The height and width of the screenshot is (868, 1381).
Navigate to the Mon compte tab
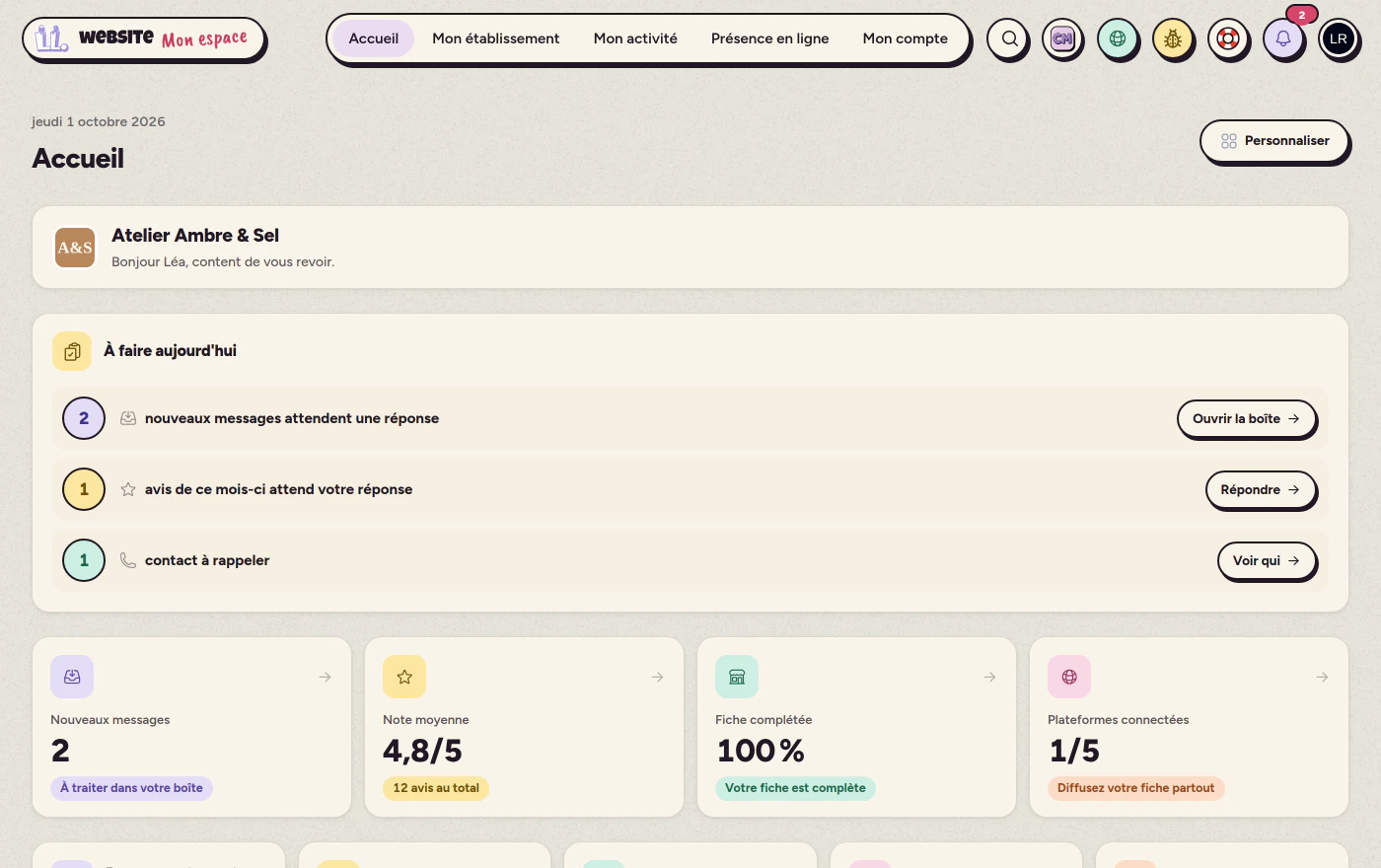pyautogui.click(x=906, y=38)
